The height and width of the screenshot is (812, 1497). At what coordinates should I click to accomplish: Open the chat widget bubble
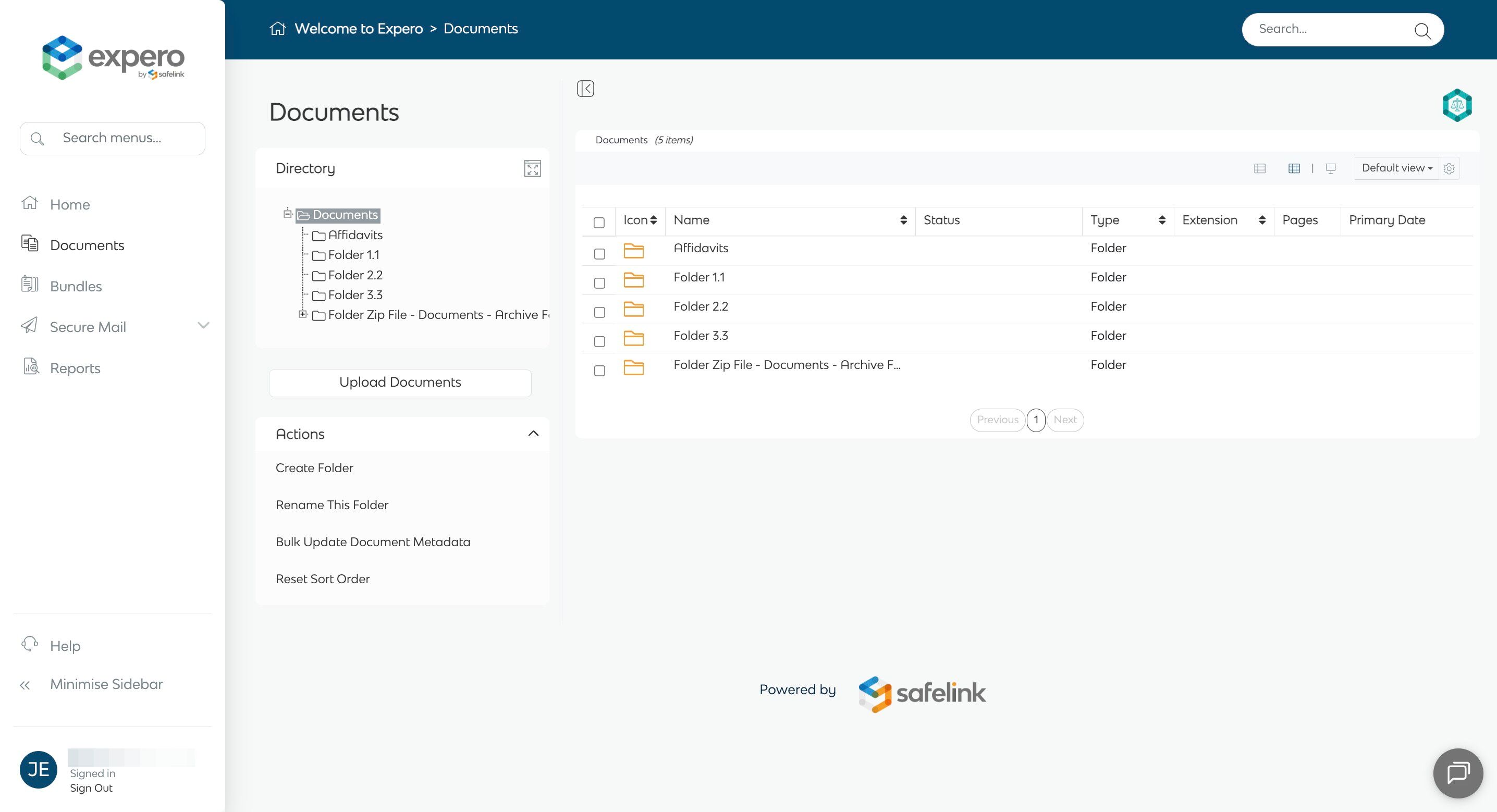[x=1457, y=773]
